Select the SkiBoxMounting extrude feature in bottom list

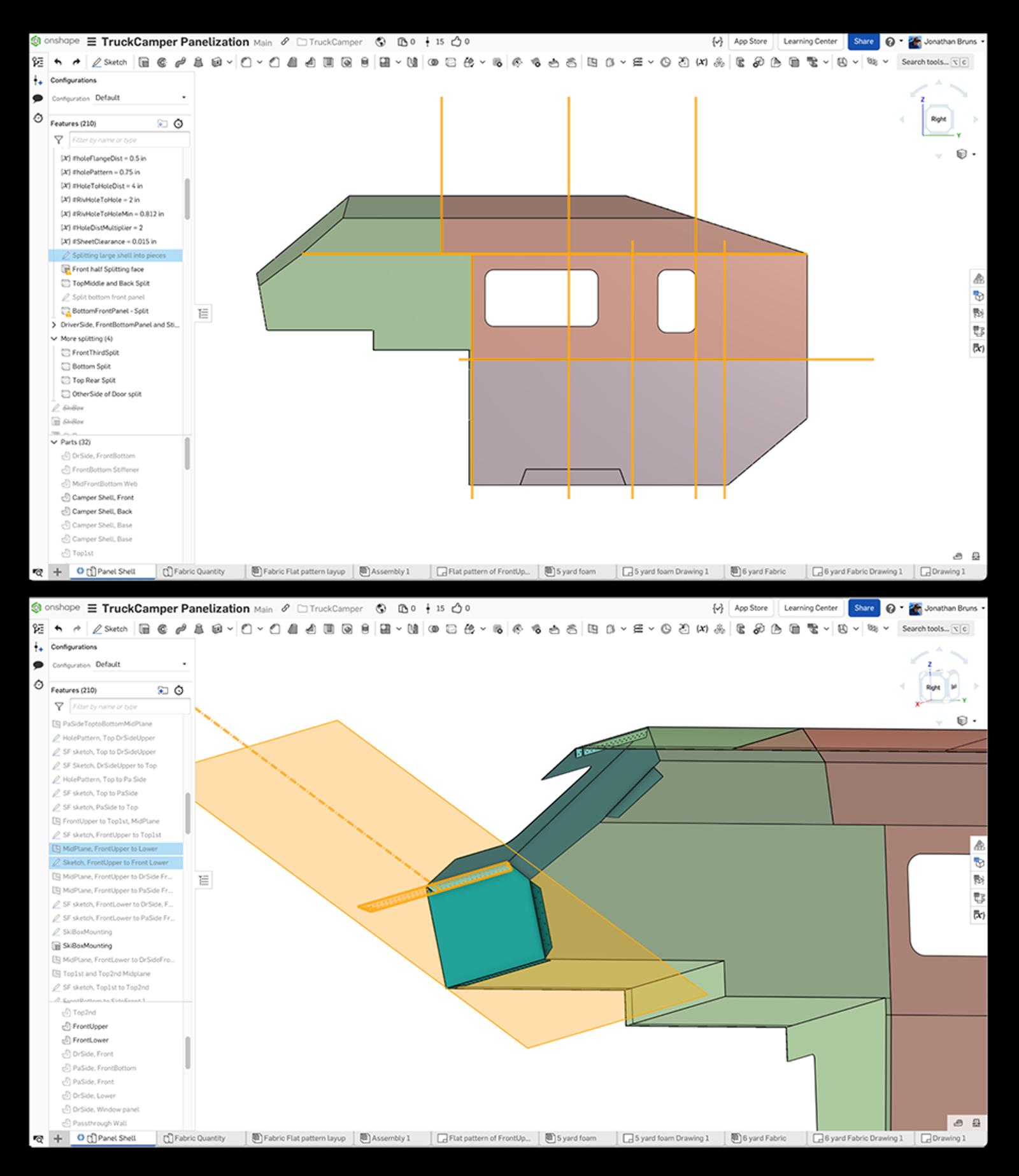87,946
